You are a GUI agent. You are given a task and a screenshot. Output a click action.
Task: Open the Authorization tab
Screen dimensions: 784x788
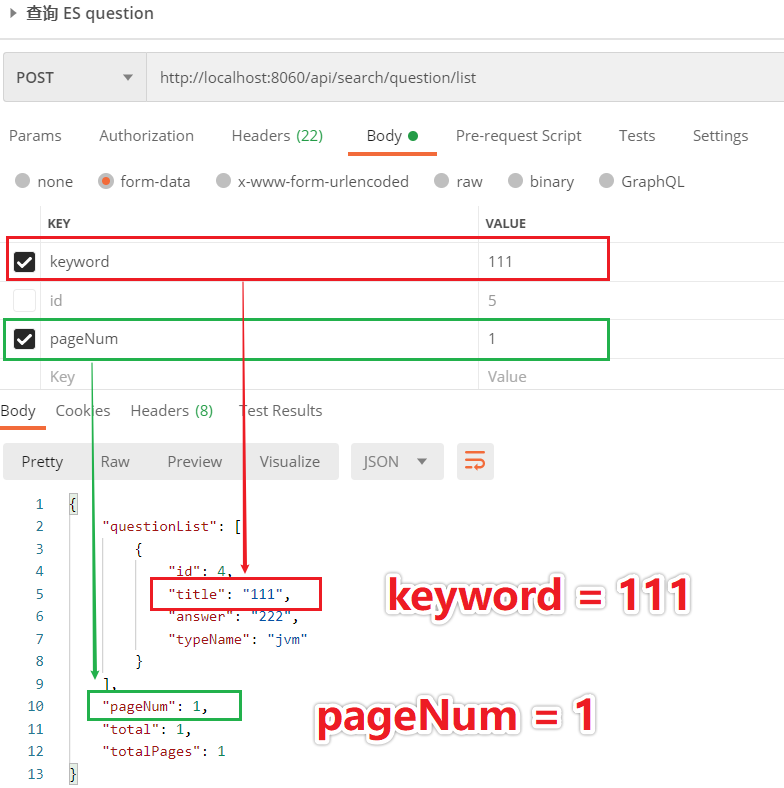click(146, 135)
